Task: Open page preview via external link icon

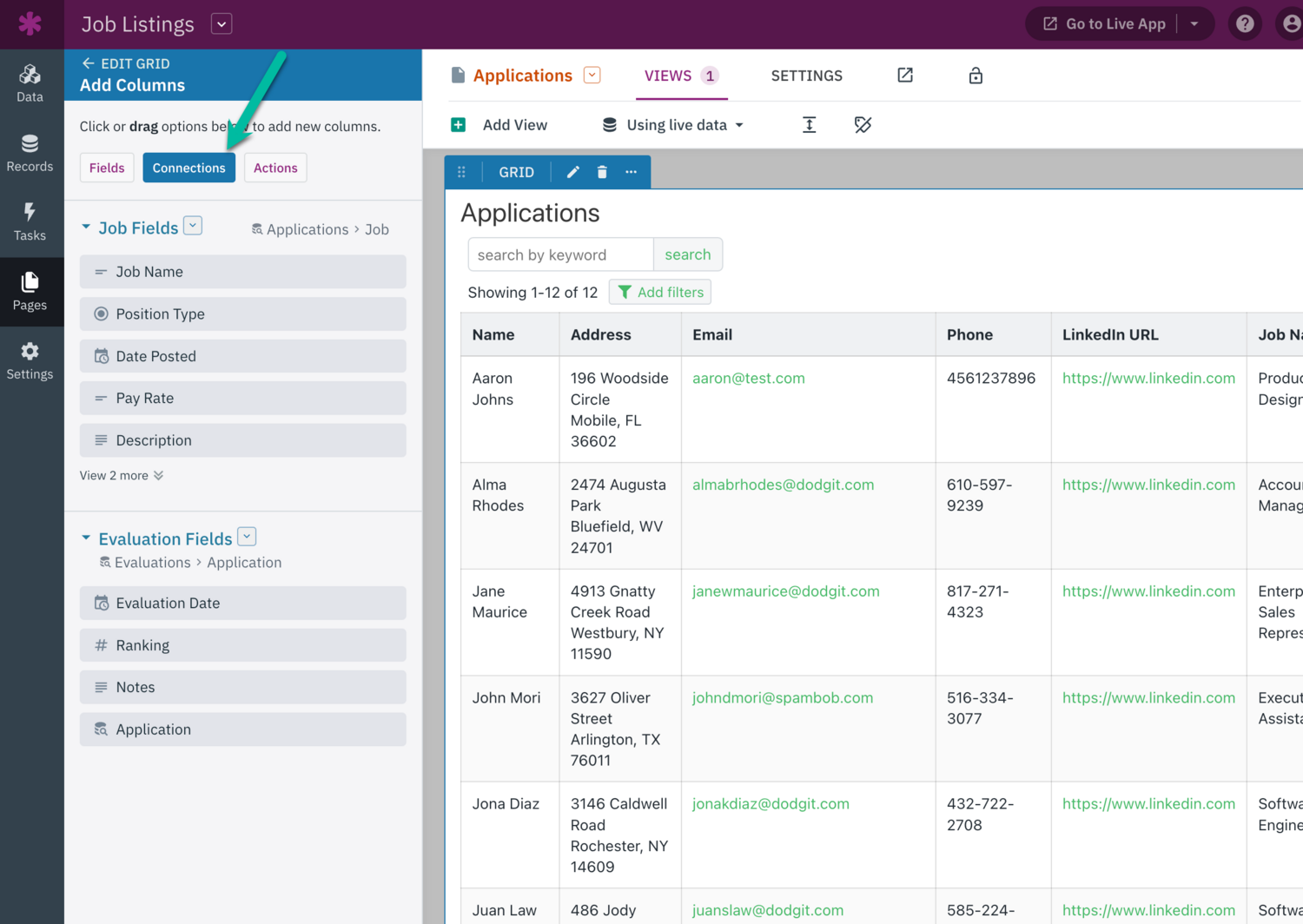Action: [905, 76]
